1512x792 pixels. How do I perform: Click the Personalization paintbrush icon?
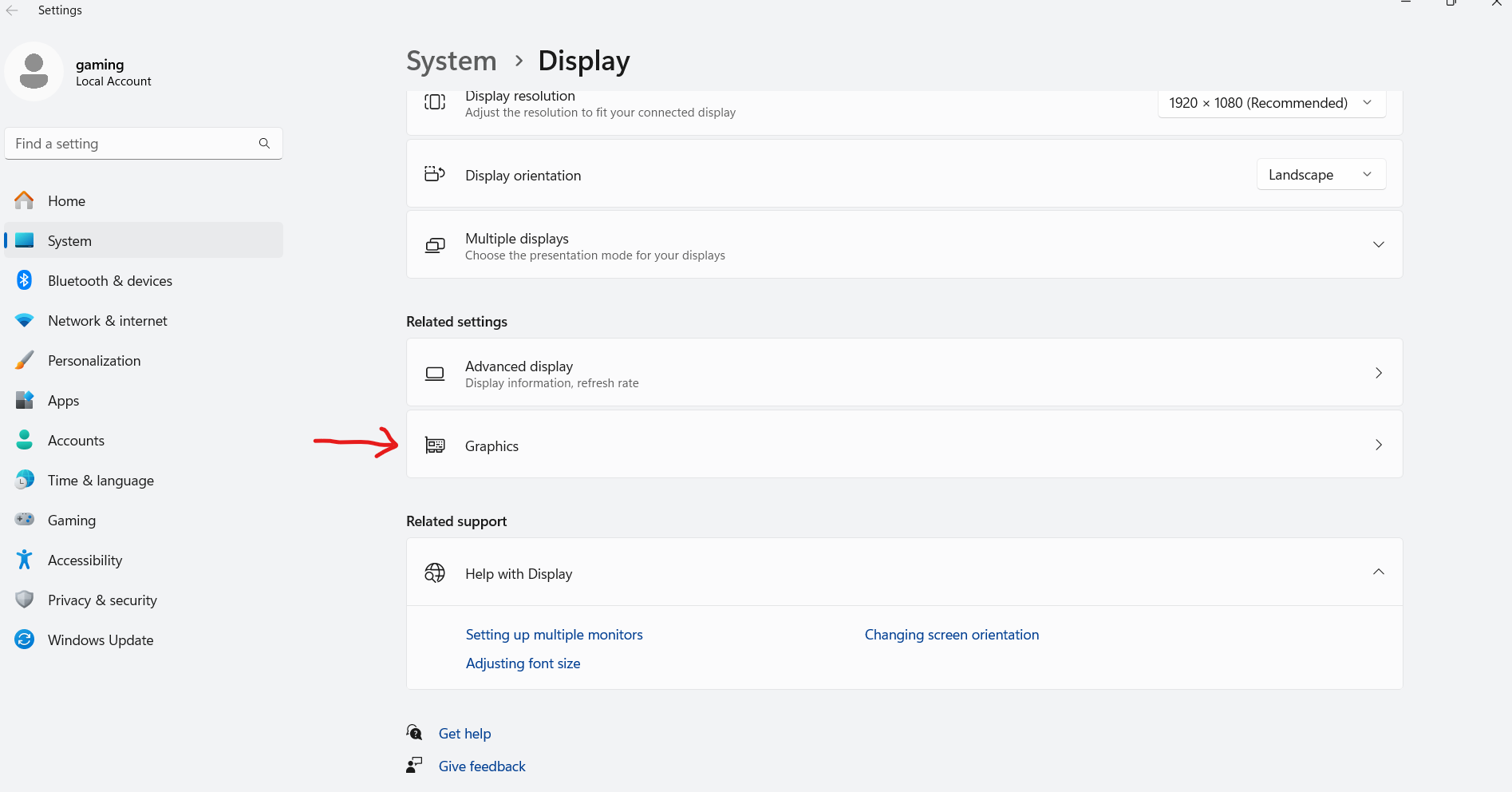coord(25,360)
